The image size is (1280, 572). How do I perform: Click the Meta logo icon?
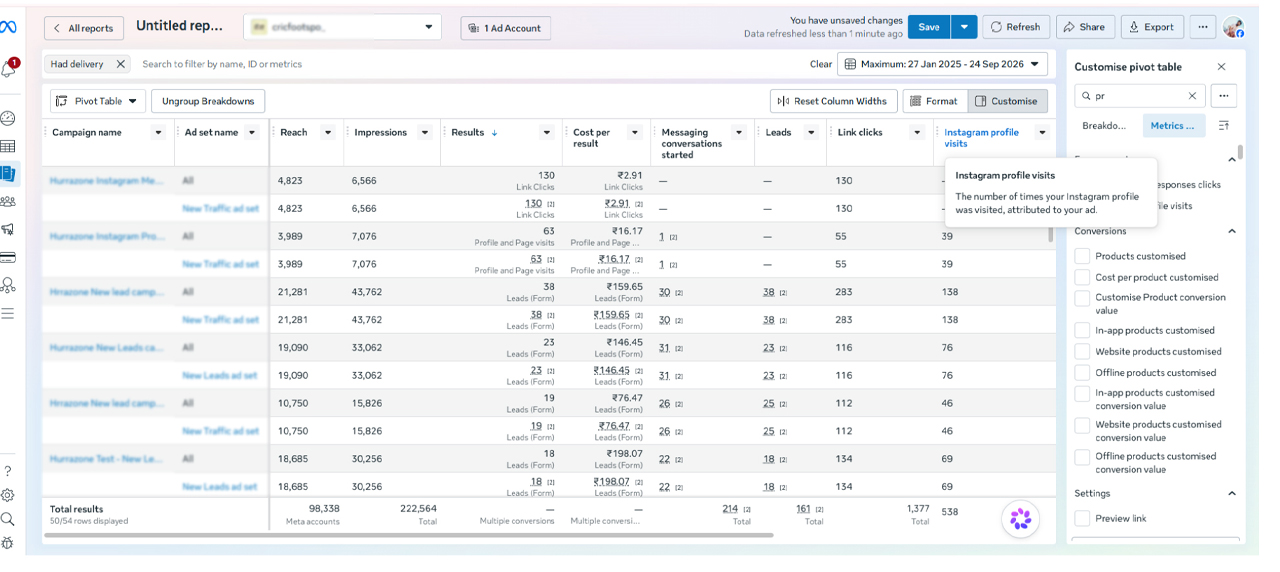click(x=8, y=28)
